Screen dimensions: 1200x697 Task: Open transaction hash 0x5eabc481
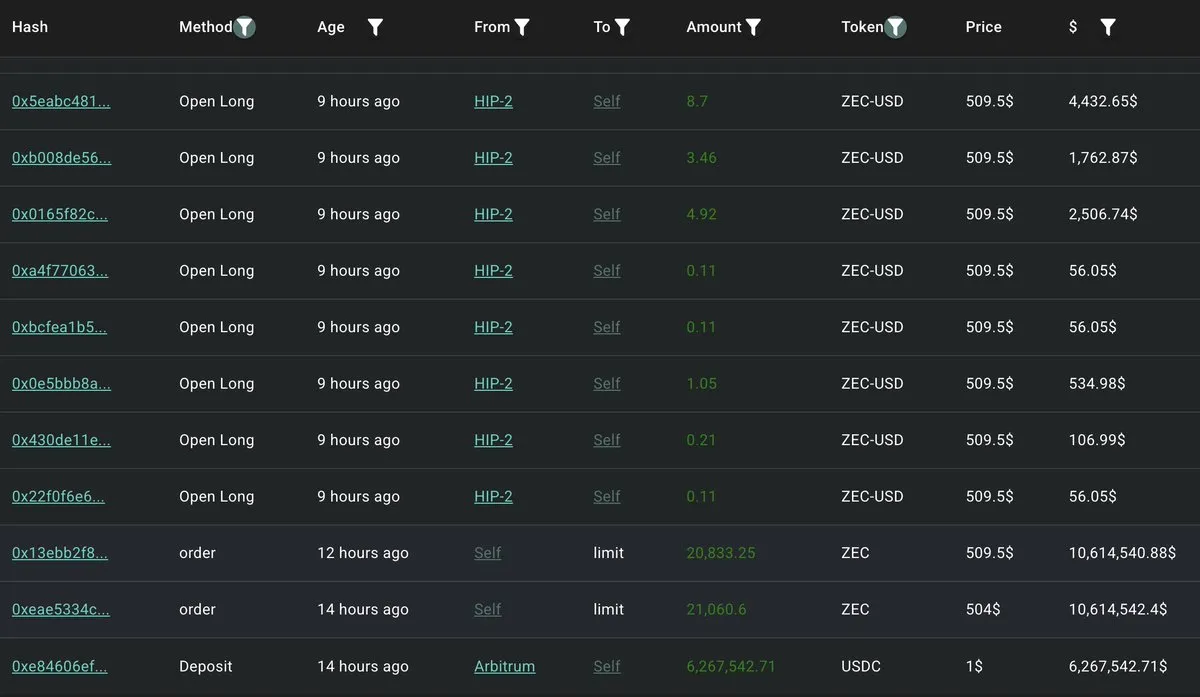pyautogui.click(x=61, y=101)
